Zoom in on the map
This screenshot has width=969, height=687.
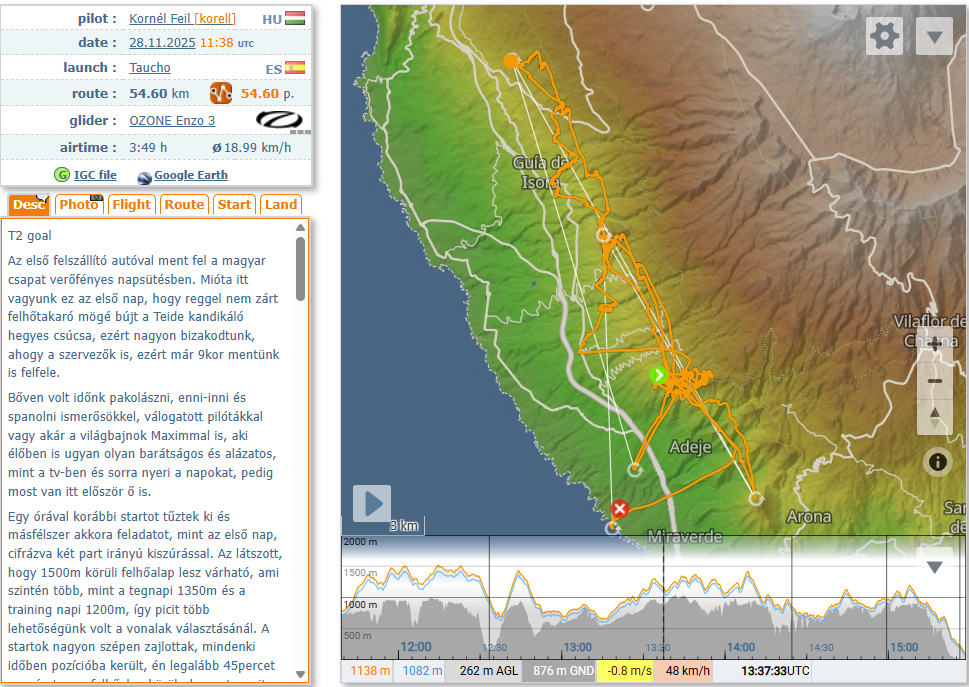click(935, 344)
